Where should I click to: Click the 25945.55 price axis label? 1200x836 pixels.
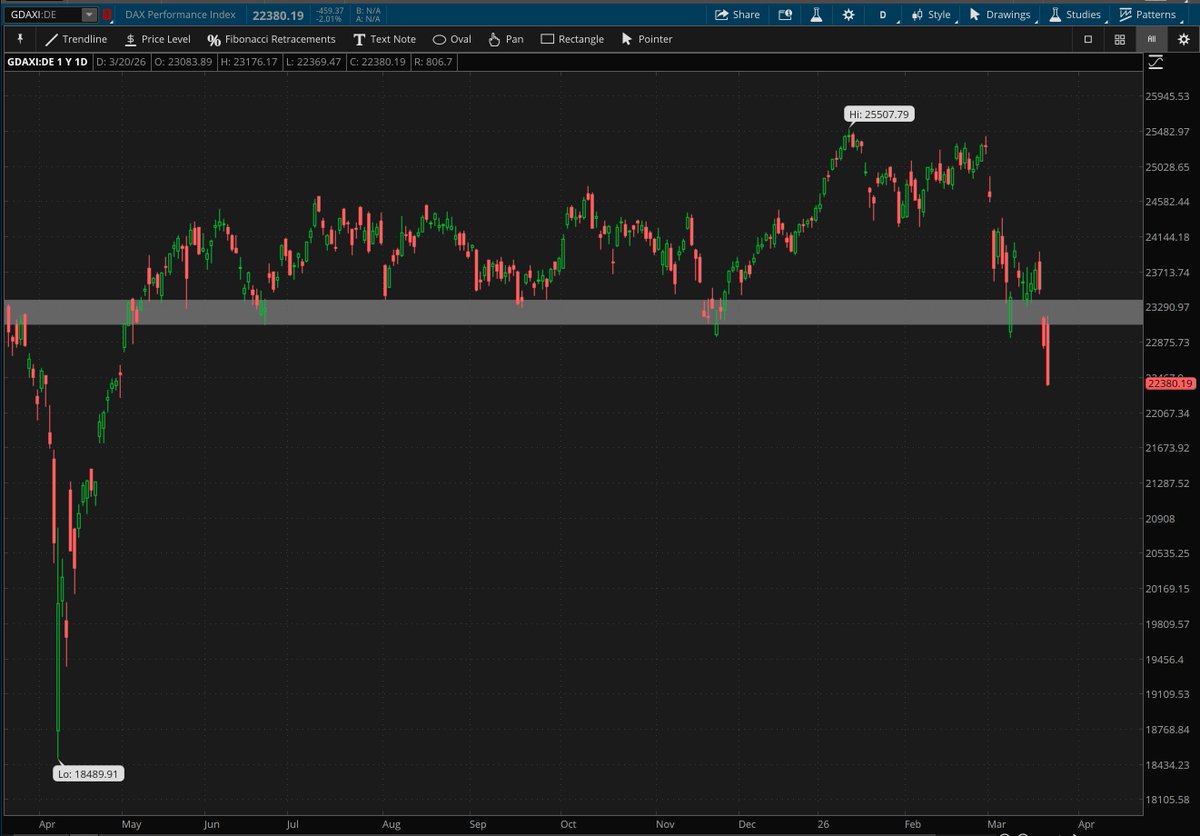[1169, 97]
